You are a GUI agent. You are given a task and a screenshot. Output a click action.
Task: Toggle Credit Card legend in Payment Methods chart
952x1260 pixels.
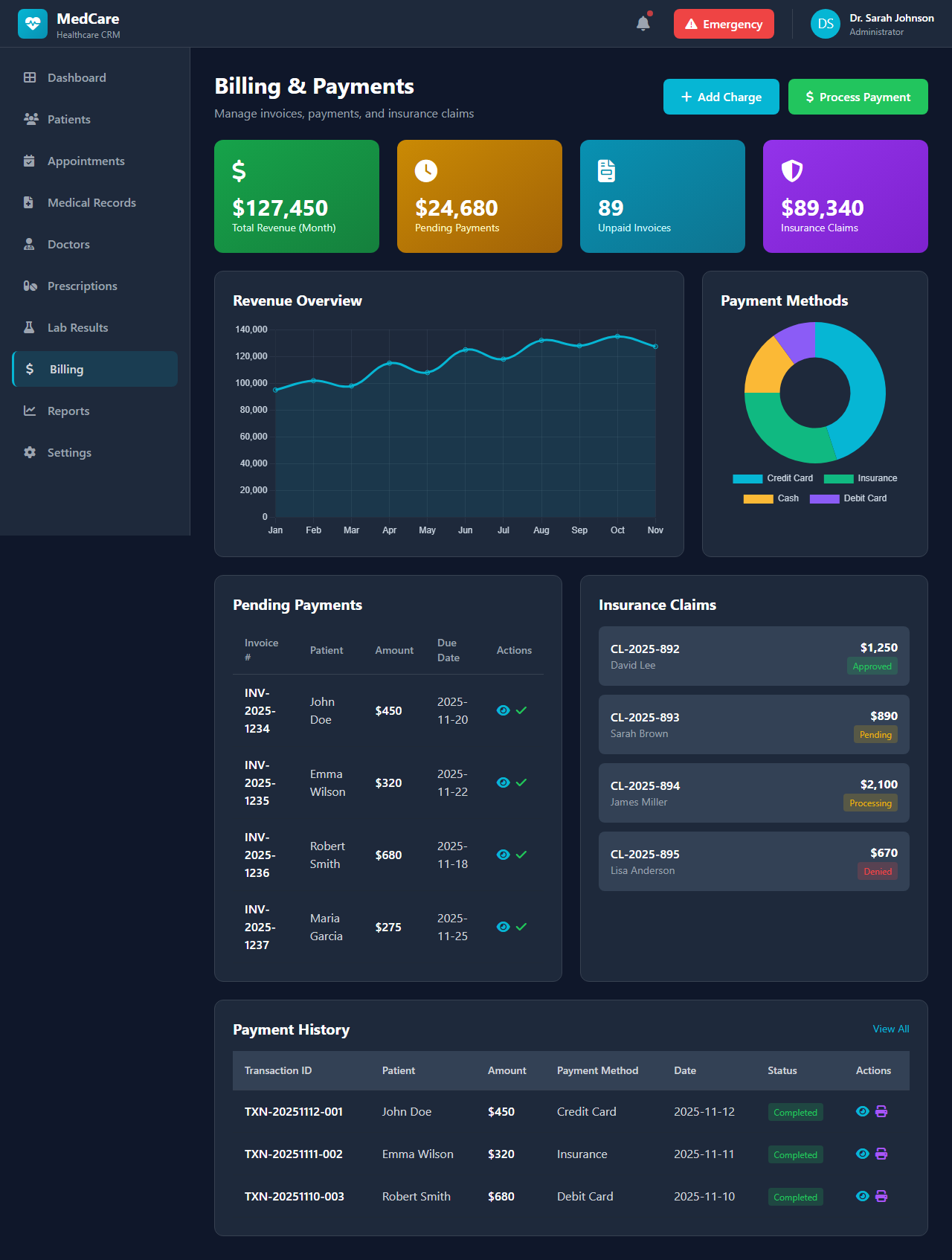coord(773,478)
